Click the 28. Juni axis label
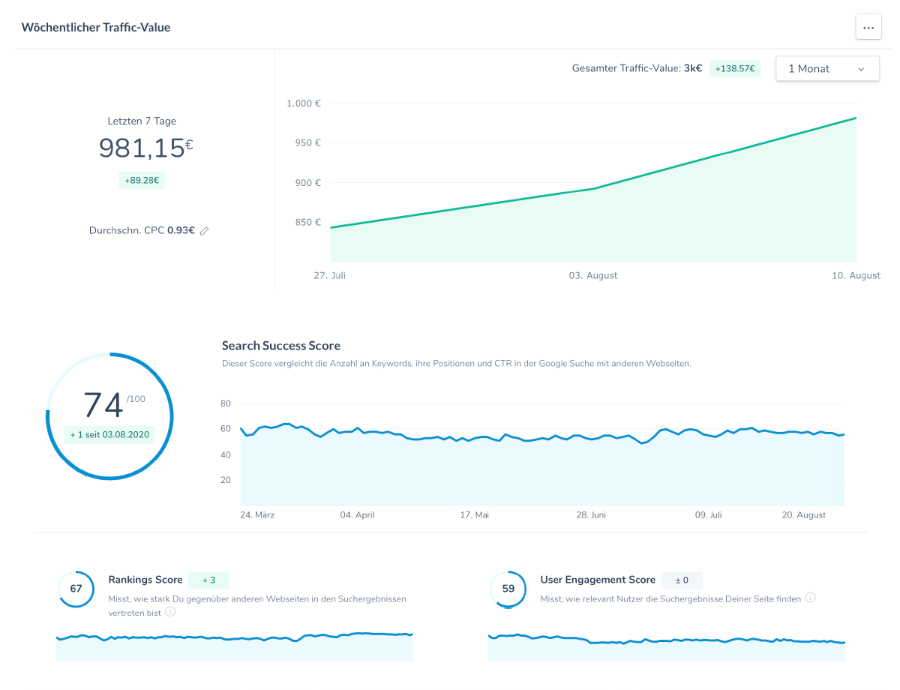The image size is (900, 690). pos(591,515)
